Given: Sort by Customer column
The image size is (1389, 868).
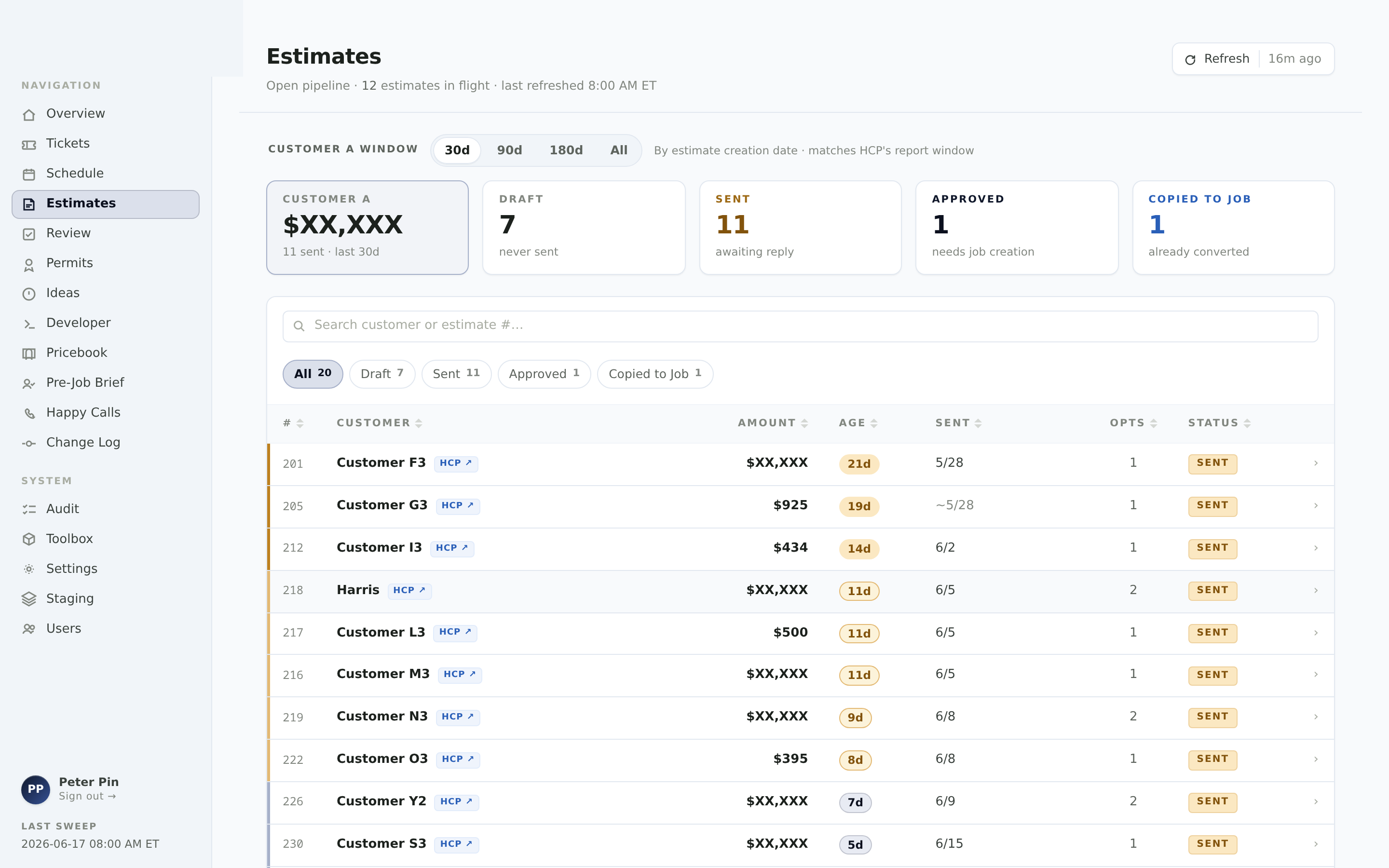Looking at the screenshot, I should [380, 424].
